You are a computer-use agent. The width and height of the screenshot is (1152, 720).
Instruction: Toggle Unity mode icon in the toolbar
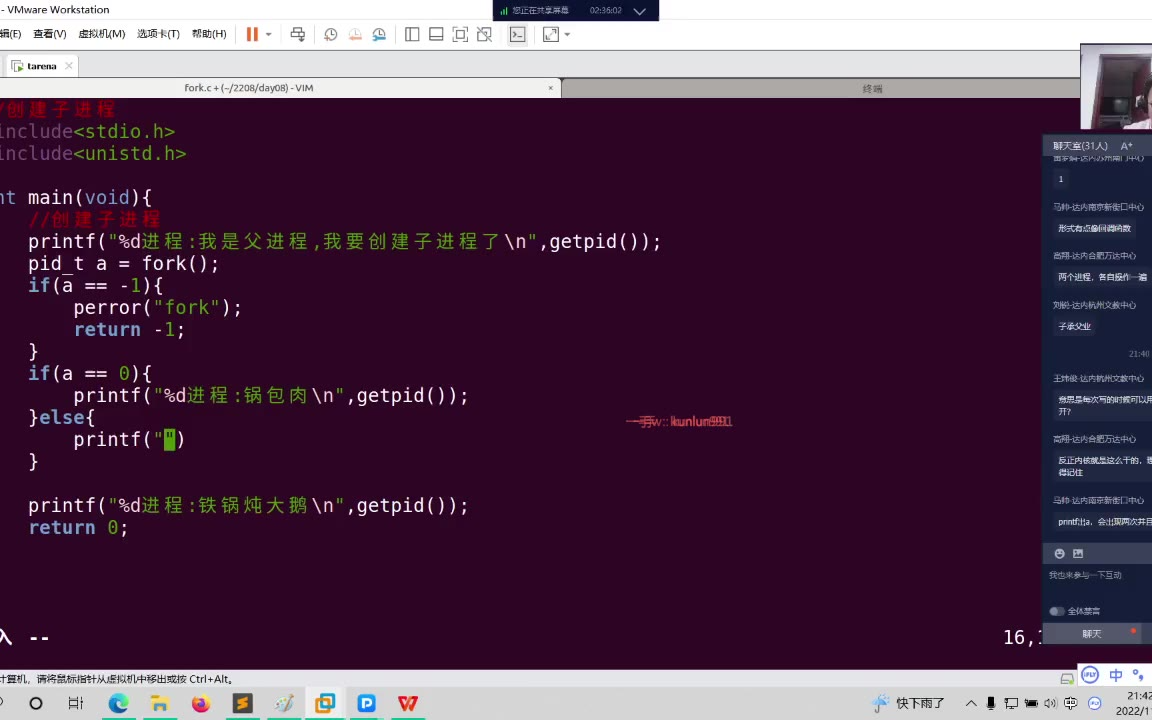click(484, 34)
